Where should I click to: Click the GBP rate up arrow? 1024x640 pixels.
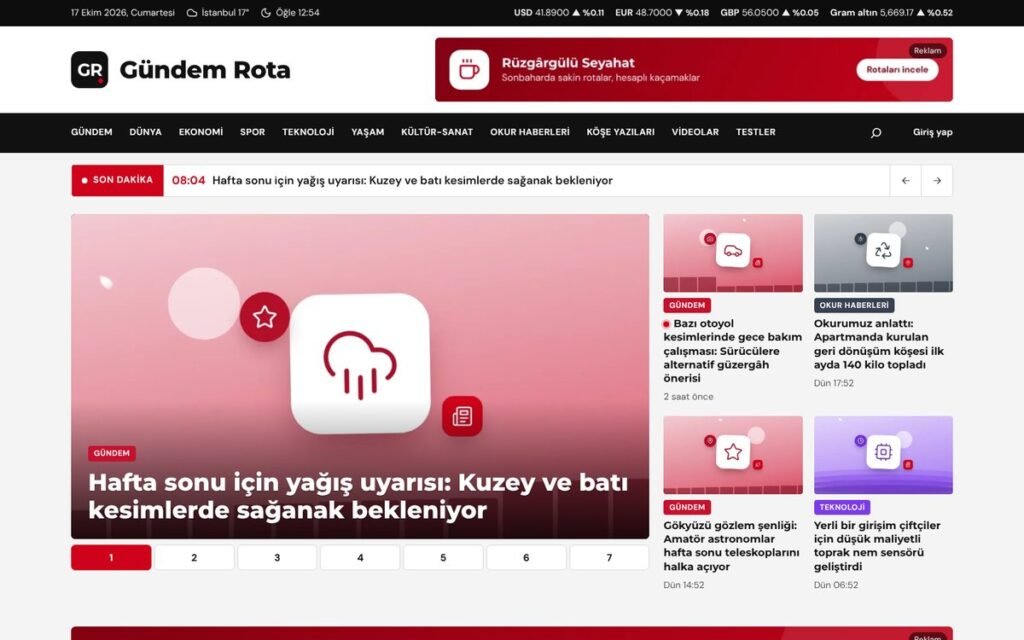[786, 12]
